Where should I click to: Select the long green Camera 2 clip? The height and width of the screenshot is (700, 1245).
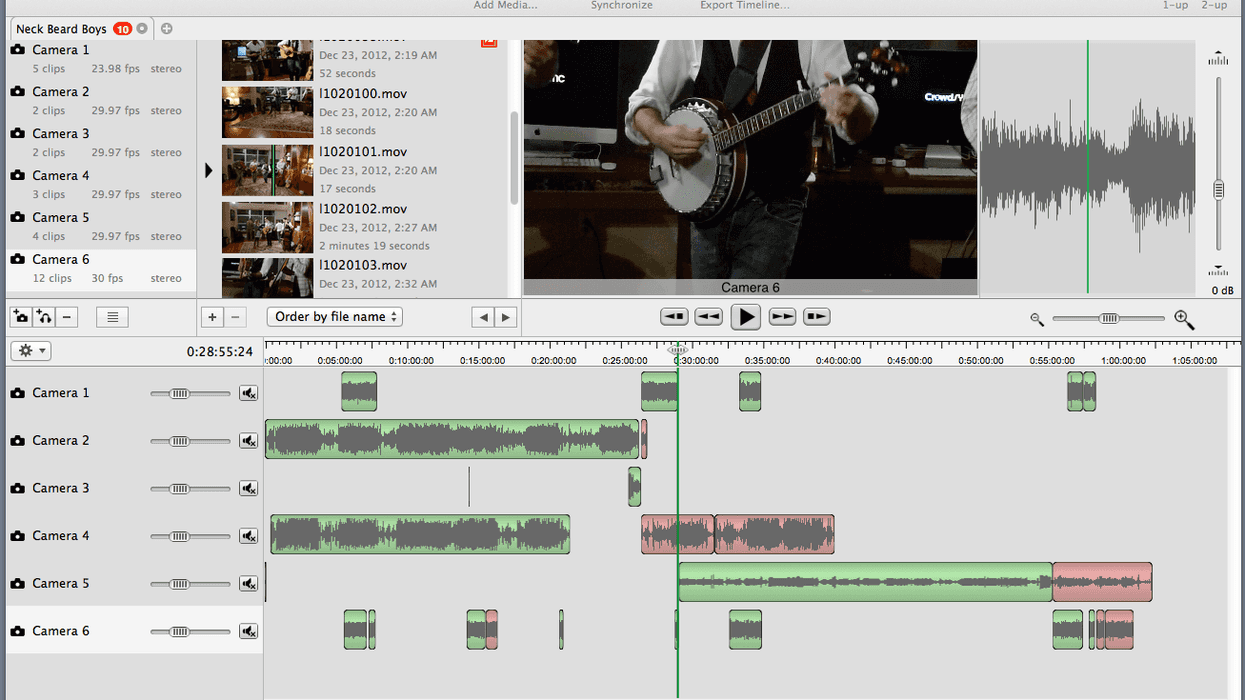click(452, 440)
